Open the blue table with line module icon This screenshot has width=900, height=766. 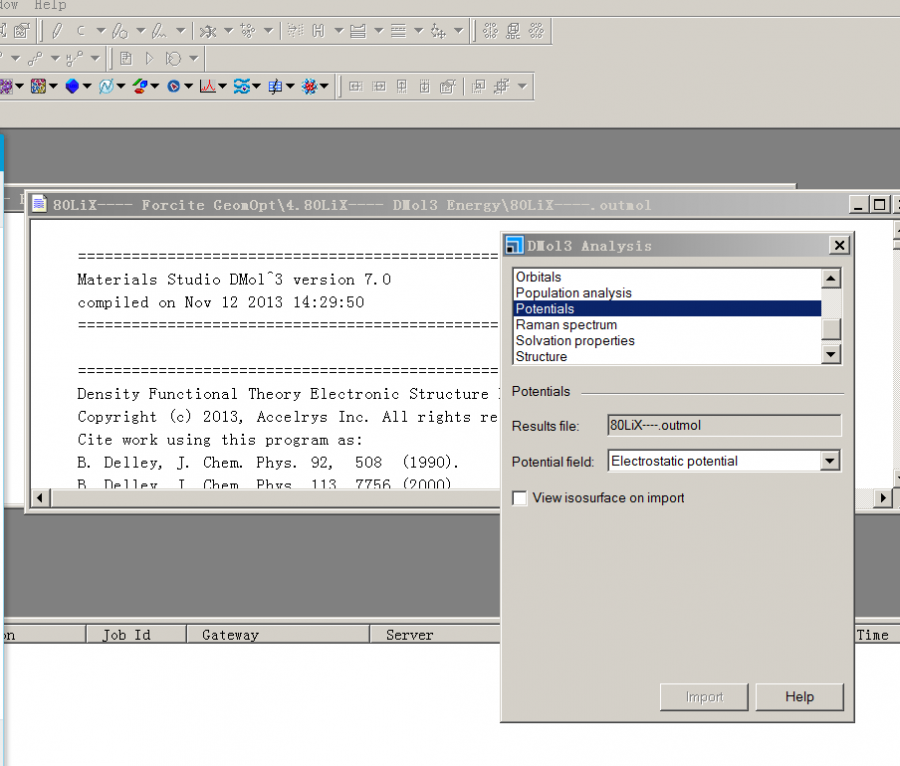275,86
